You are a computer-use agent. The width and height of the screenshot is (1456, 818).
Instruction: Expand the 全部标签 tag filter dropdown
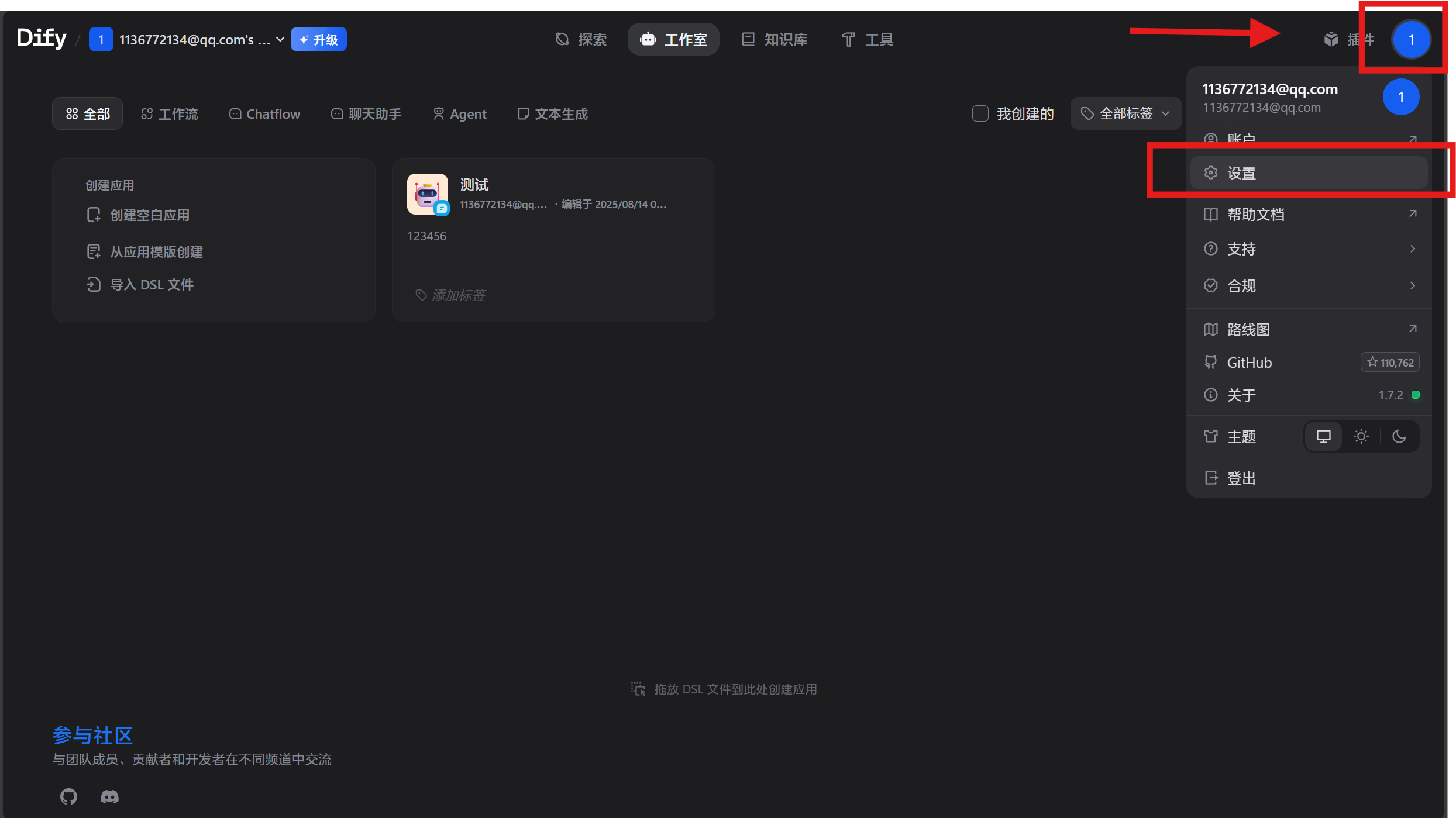point(1125,113)
